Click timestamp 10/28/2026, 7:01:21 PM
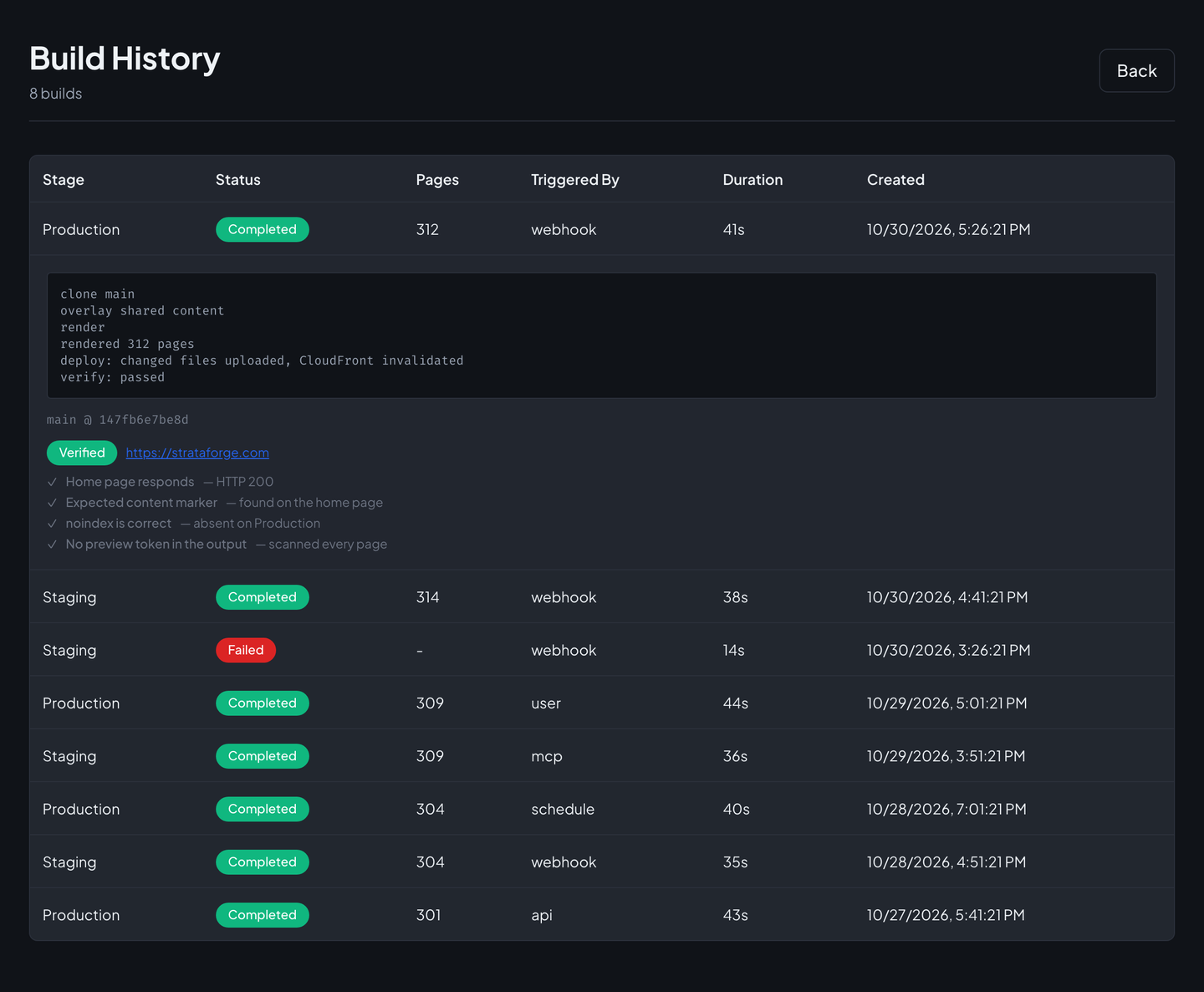This screenshot has height=992, width=1204. (946, 809)
